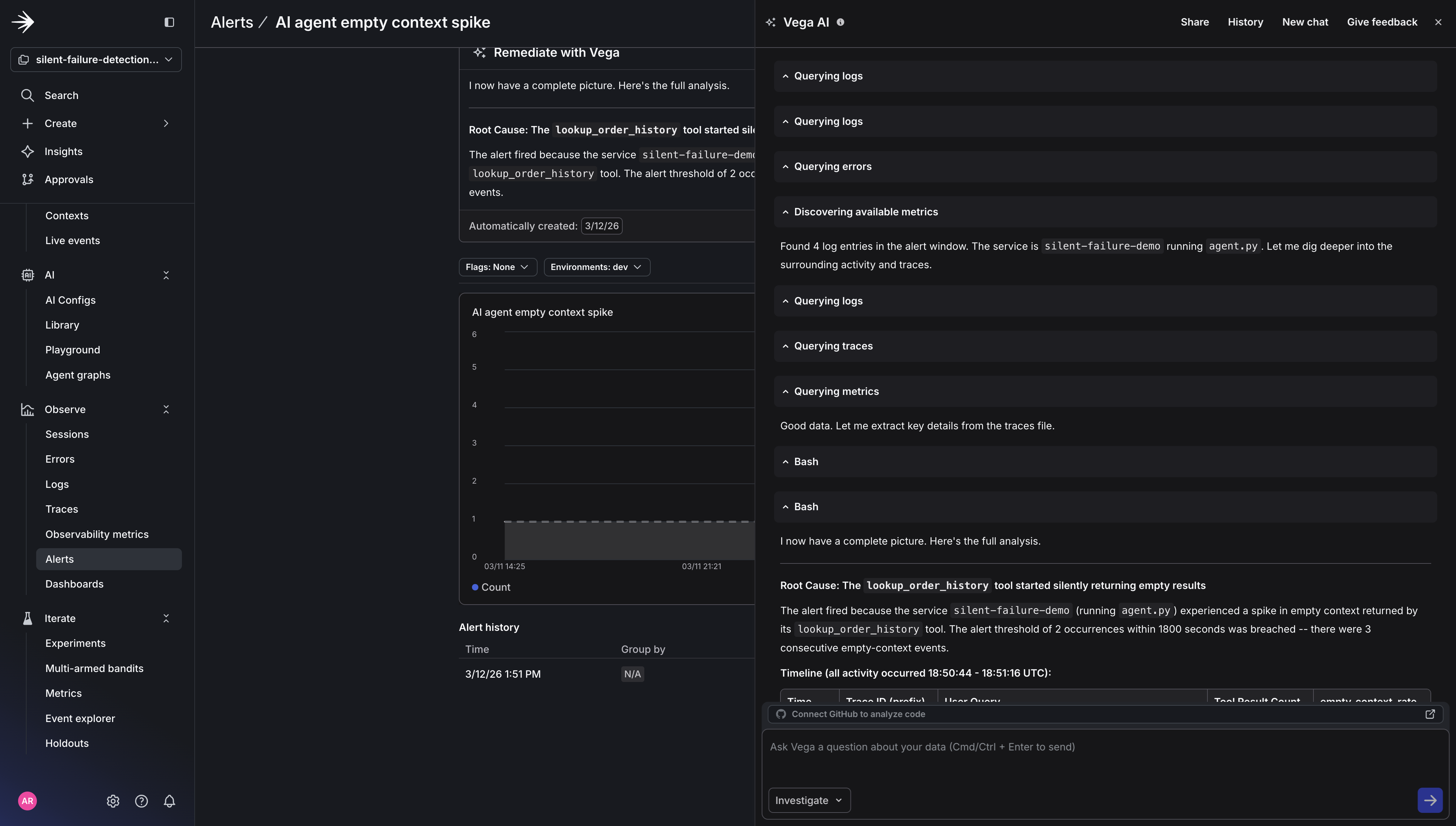Go to the Traces page under Observe
This screenshot has width=1456, height=826.
[62, 509]
